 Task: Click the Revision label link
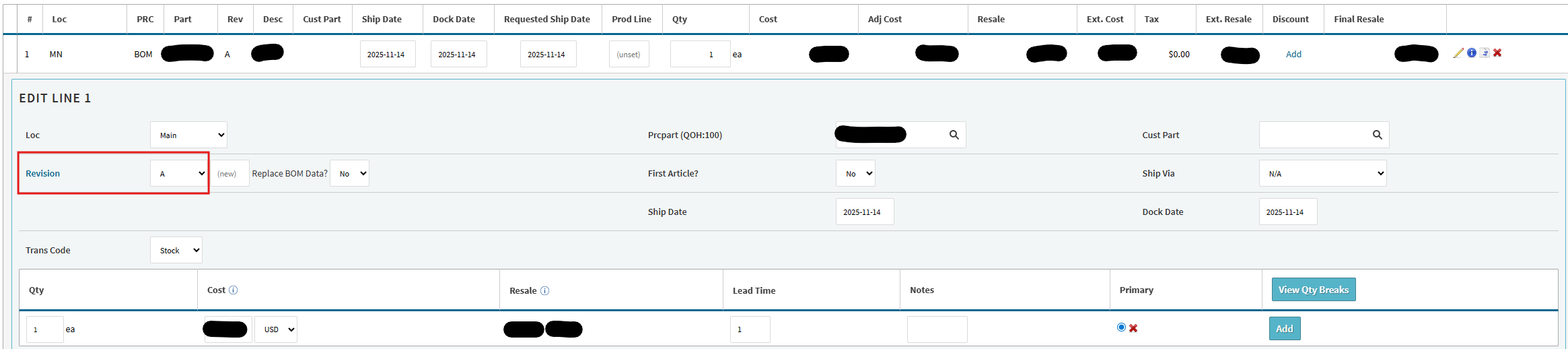(x=42, y=174)
